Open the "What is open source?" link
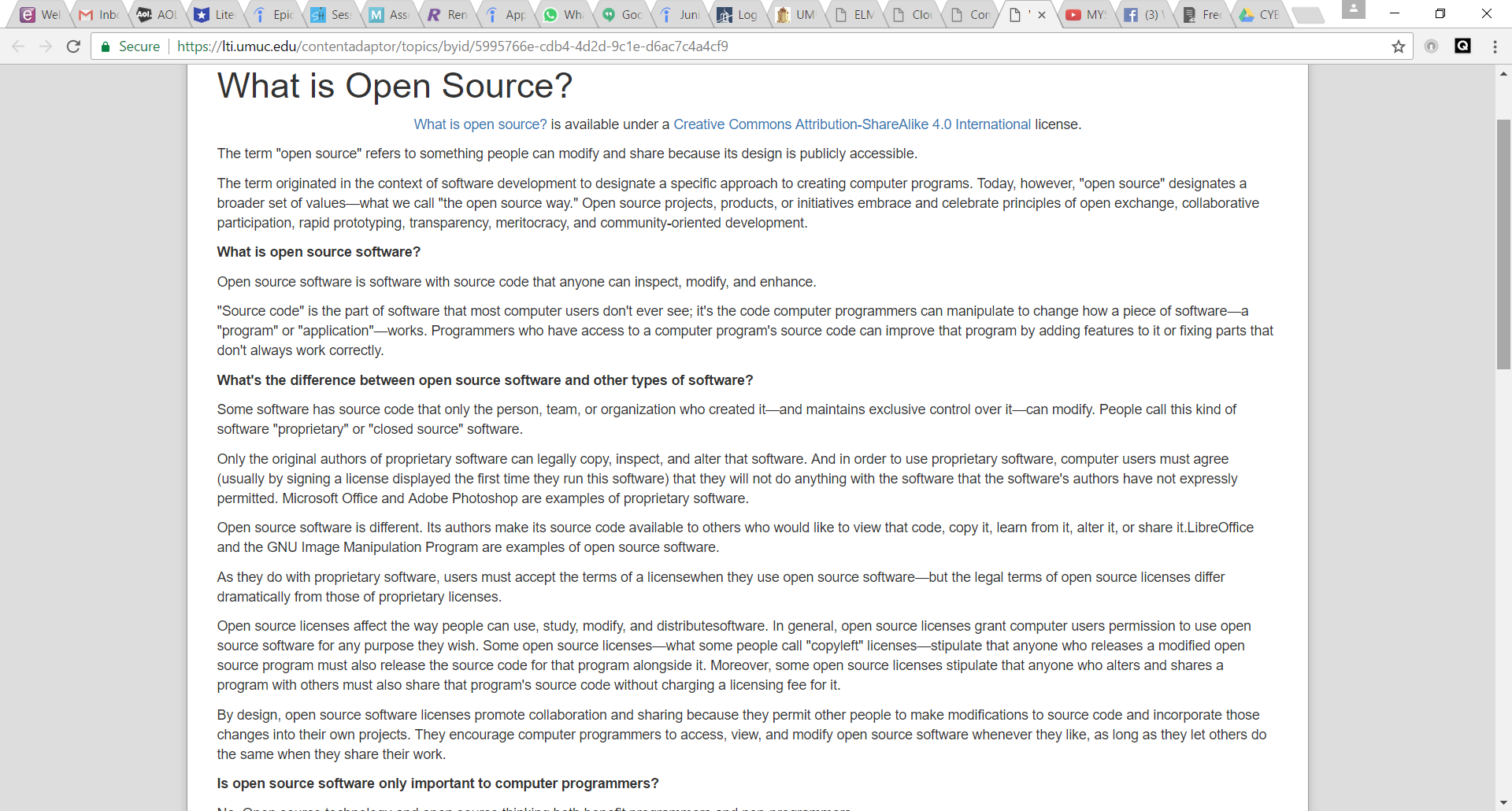This screenshot has width=1512, height=811. (x=480, y=124)
